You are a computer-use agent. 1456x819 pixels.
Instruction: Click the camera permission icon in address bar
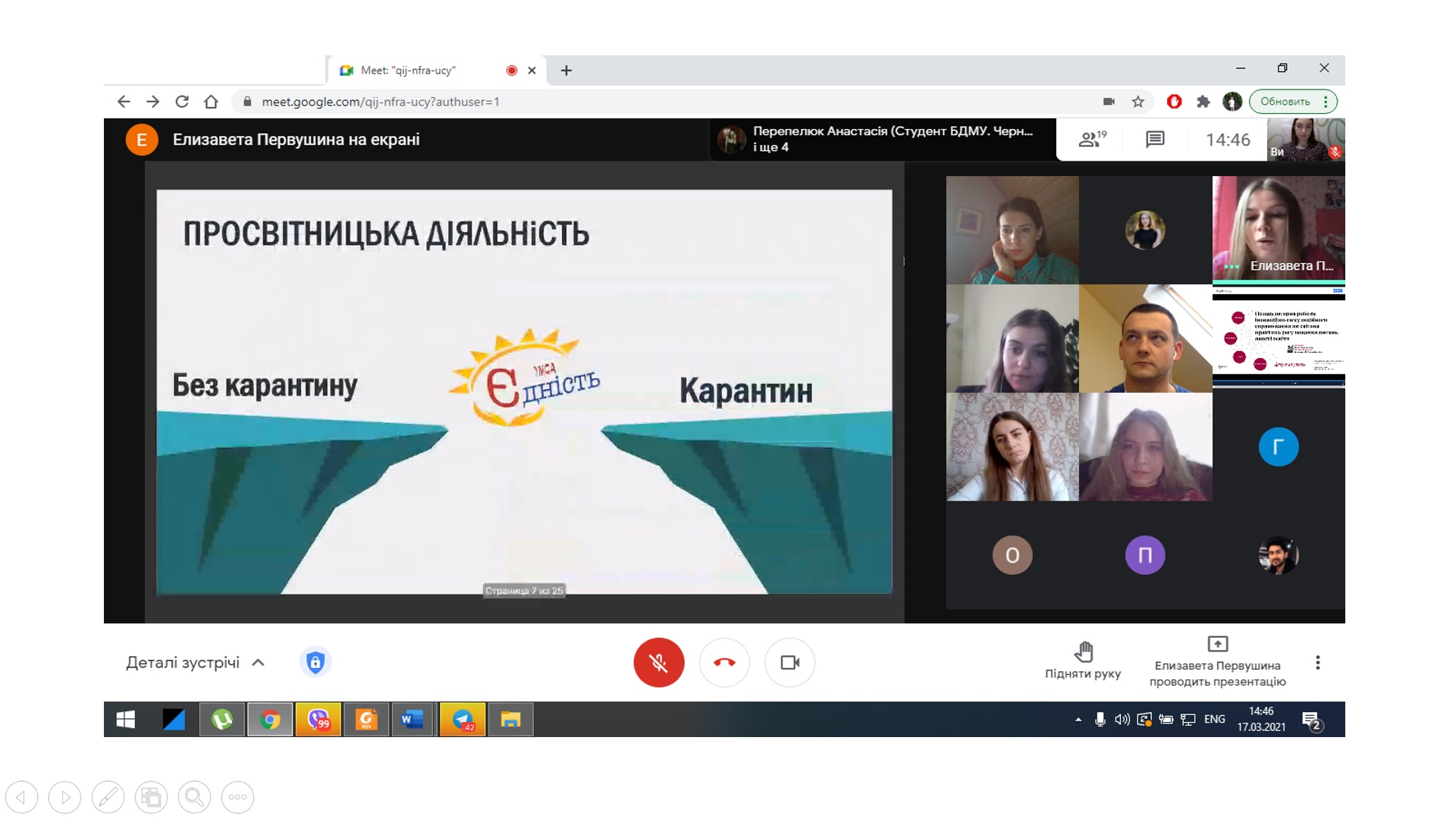point(1109,102)
